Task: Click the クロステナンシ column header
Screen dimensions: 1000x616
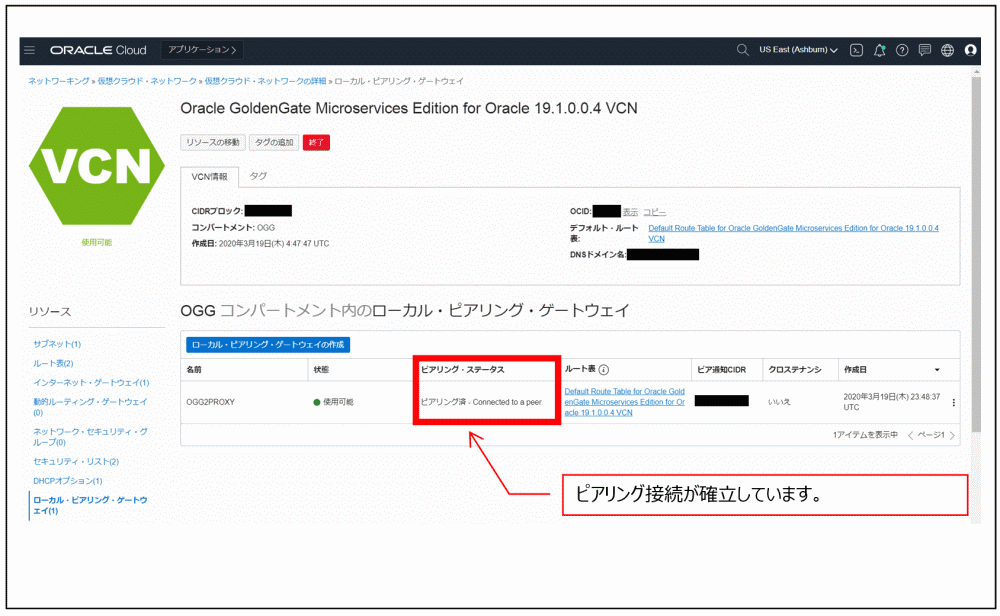Action: [795, 370]
